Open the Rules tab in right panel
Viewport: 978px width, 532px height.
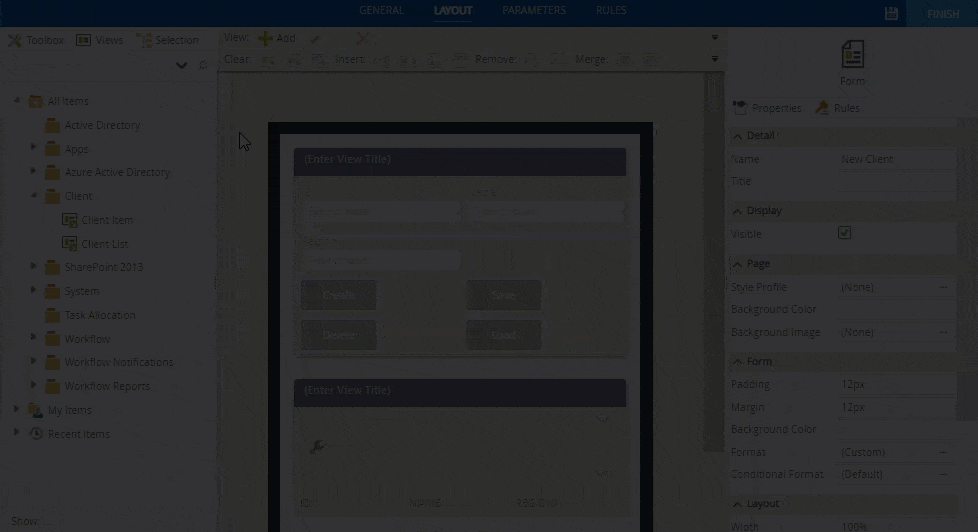(x=837, y=108)
